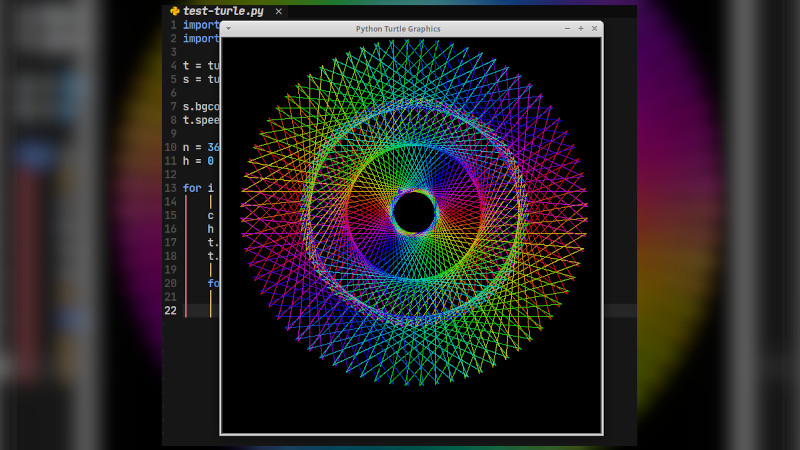Click line number 13 in the gutter
Screen dimensions: 800x450
(x=170, y=188)
